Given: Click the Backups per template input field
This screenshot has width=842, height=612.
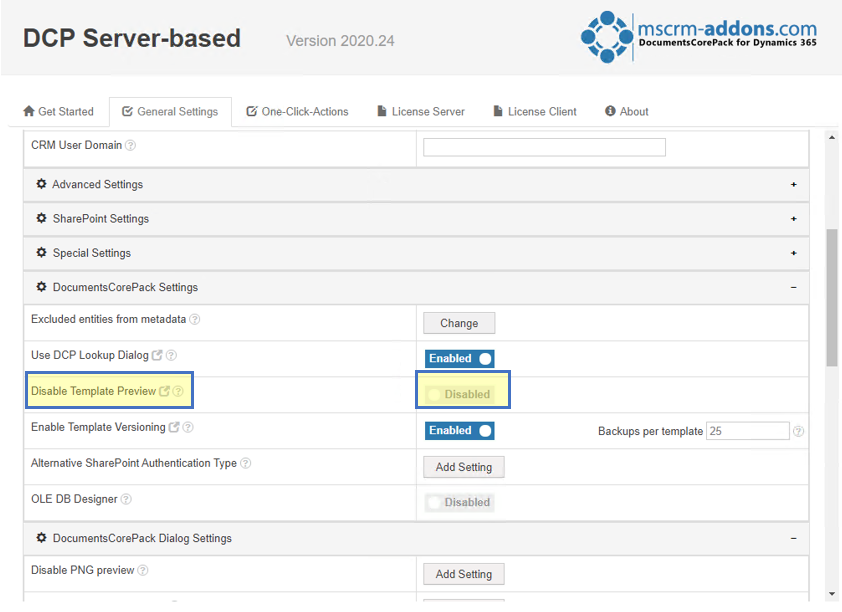Looking at the screenshot, I should pyautogui.click(x=747, y=431).
